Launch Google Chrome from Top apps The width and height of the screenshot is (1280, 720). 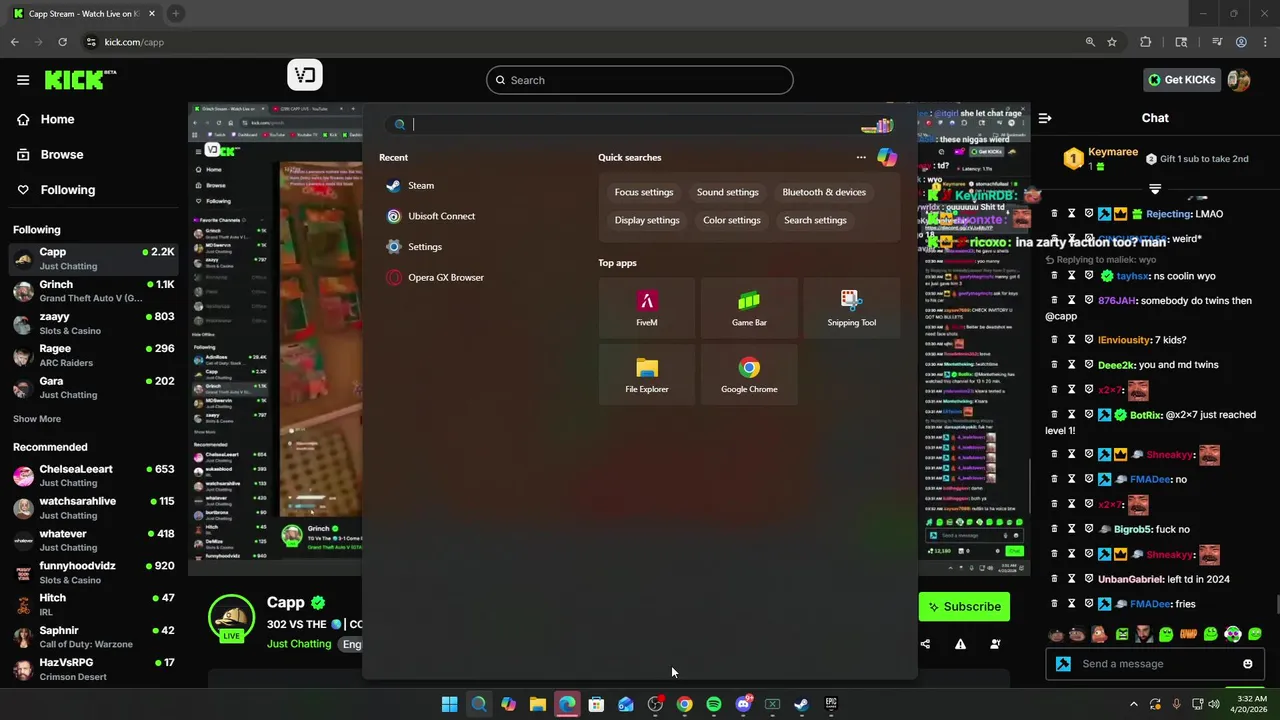749,376
